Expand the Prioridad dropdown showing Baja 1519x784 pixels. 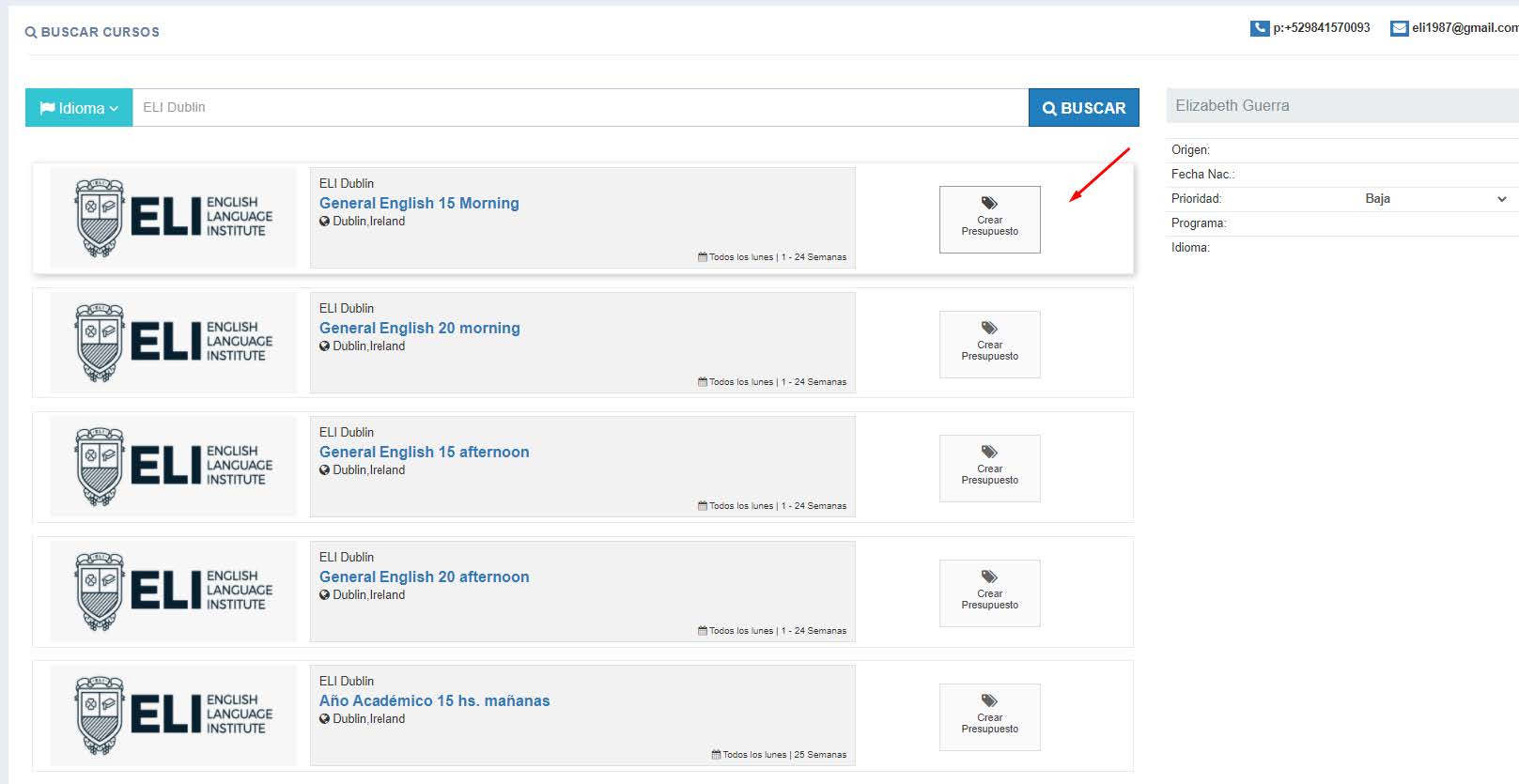click(1434, 199)
